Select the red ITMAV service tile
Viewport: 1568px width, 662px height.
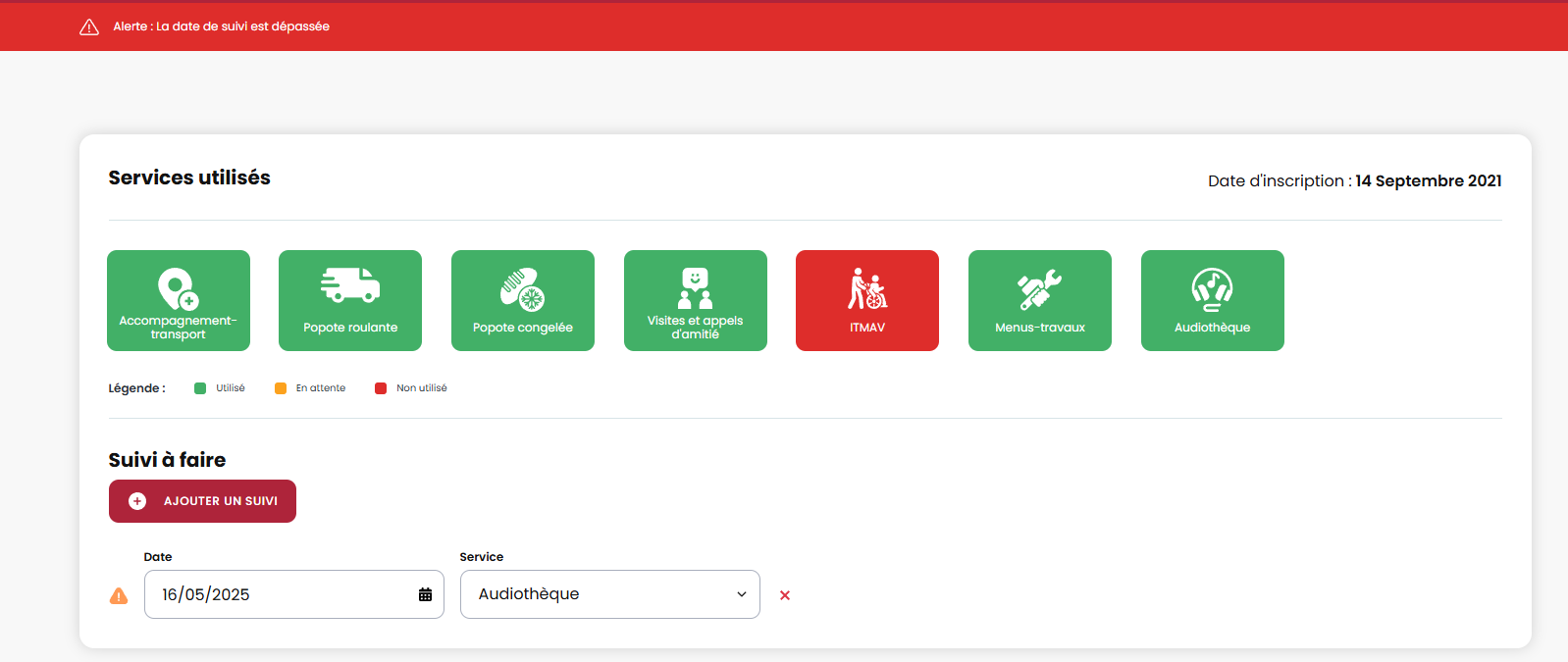point(866,300)
